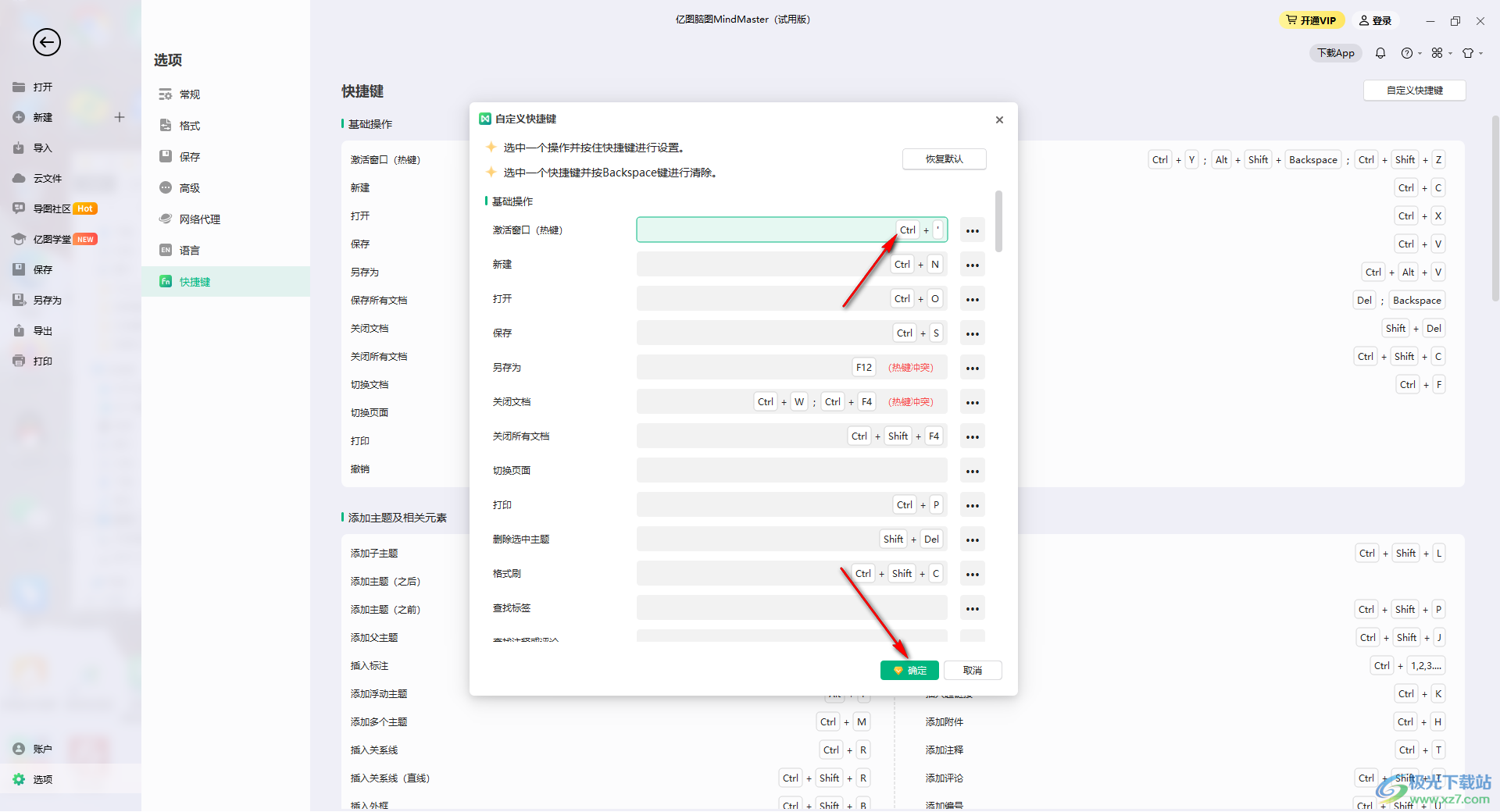Image resolution: width=1500 pixels, height=812 pixels.
Task: Open the notification bell icon
Action: tap(1380, 53)
